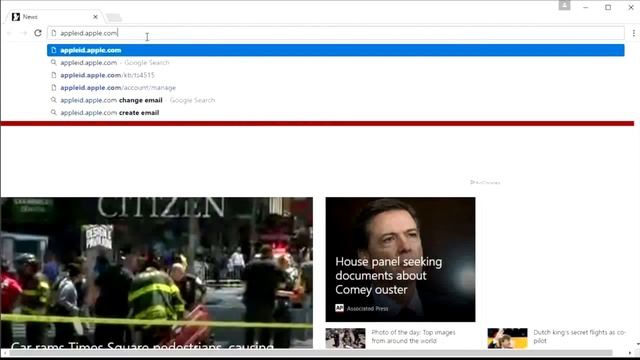The width and height of the screenshot is (640, 360).
Task: Click the browser forward arrow
Action: [x=24, y=33]
